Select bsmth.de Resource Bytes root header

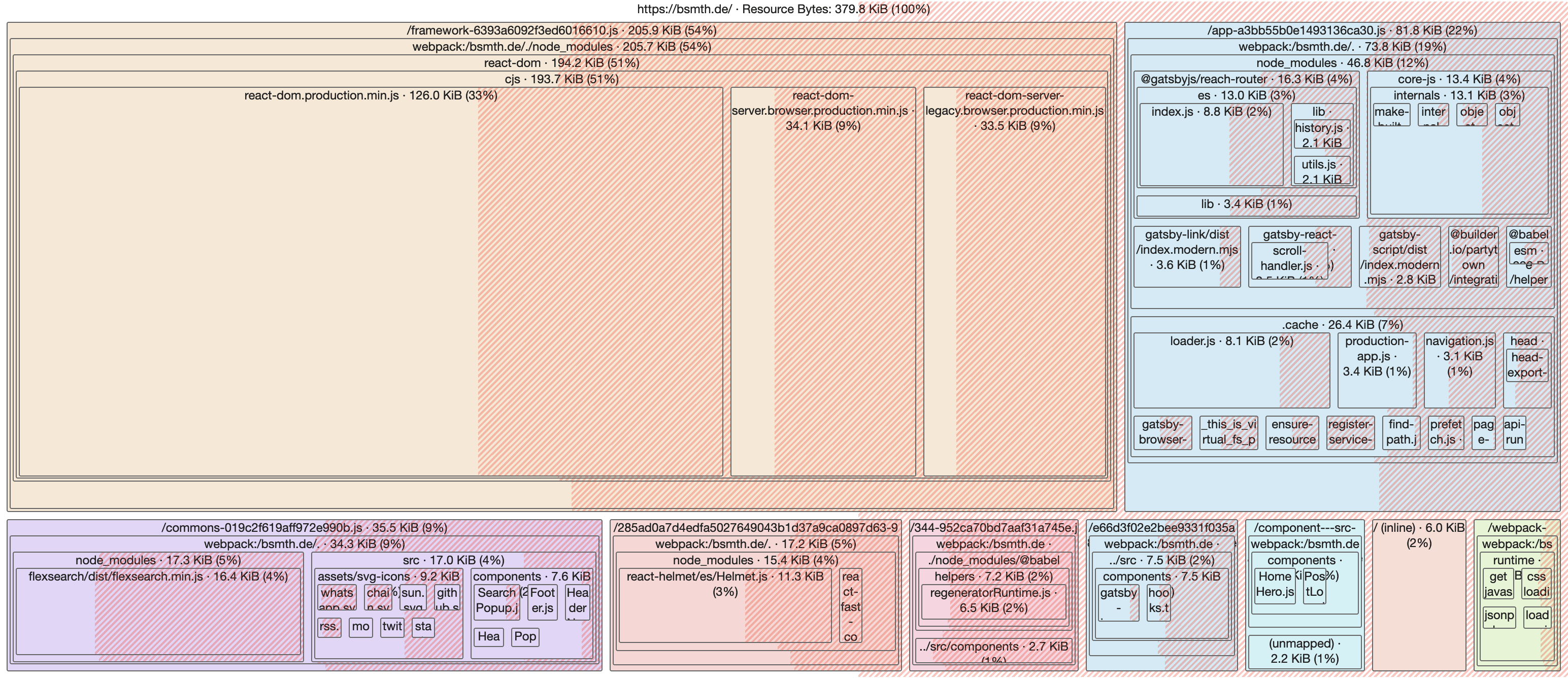pyautogui.click(x=783, y=9)
